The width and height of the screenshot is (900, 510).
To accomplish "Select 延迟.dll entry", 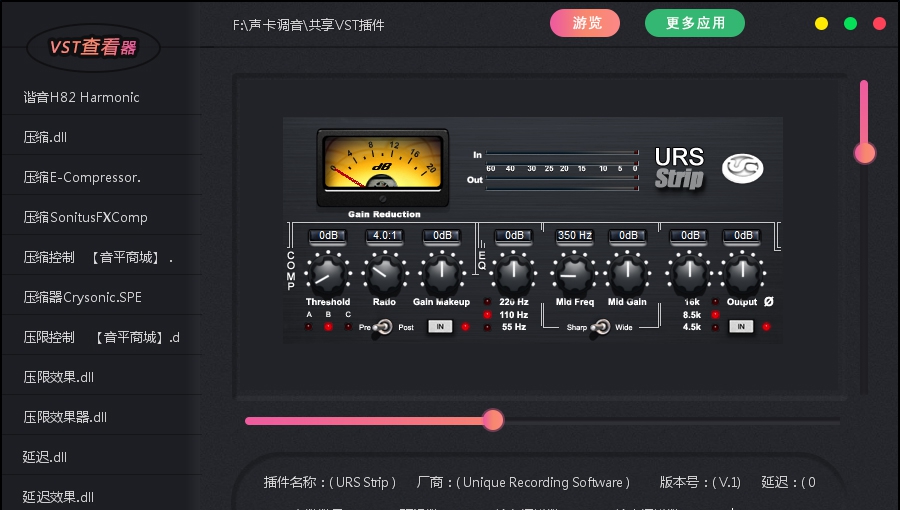I will [x=102, y=457].
